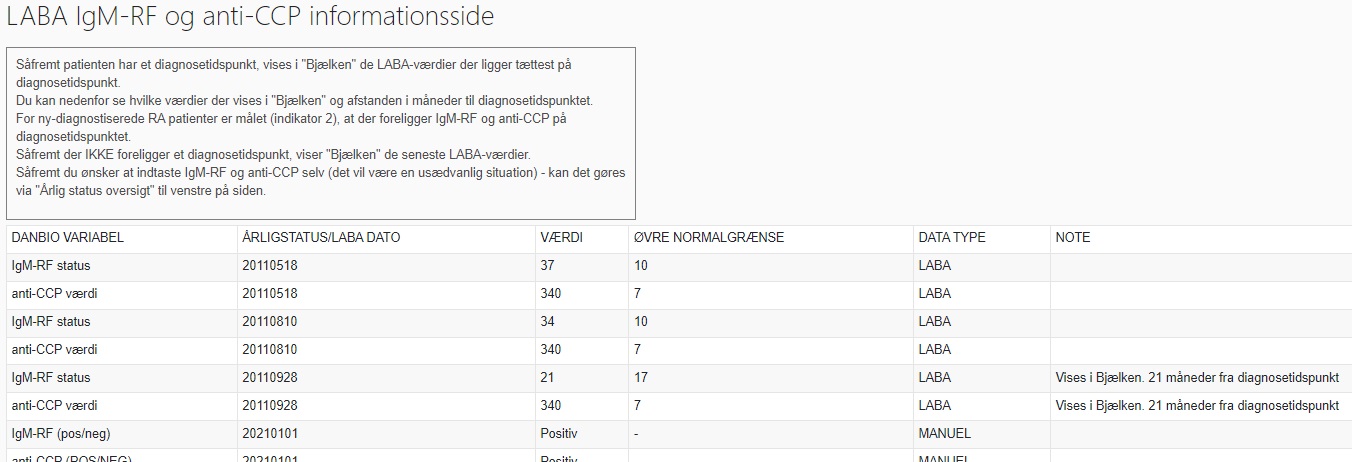Viewport: 1352px width, 462px height.
Task: Click the Bjælken note on the IgM-RF status row
Action: [x=1196, y=378]
